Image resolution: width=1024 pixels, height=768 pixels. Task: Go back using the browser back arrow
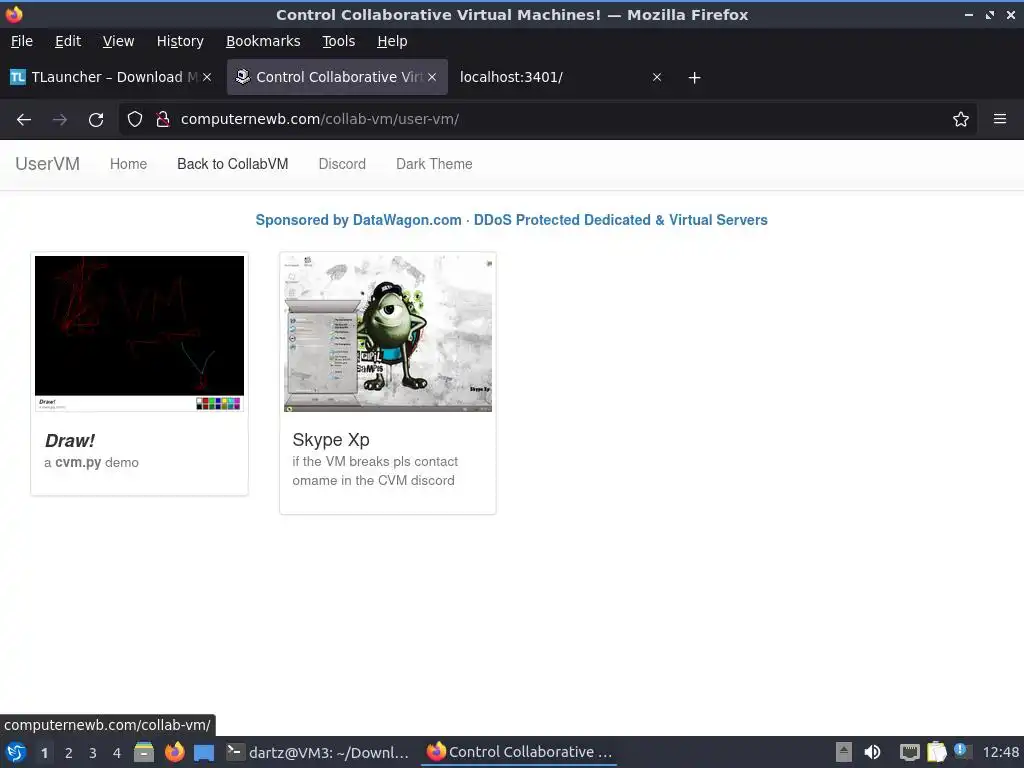[x=24, y=120]
